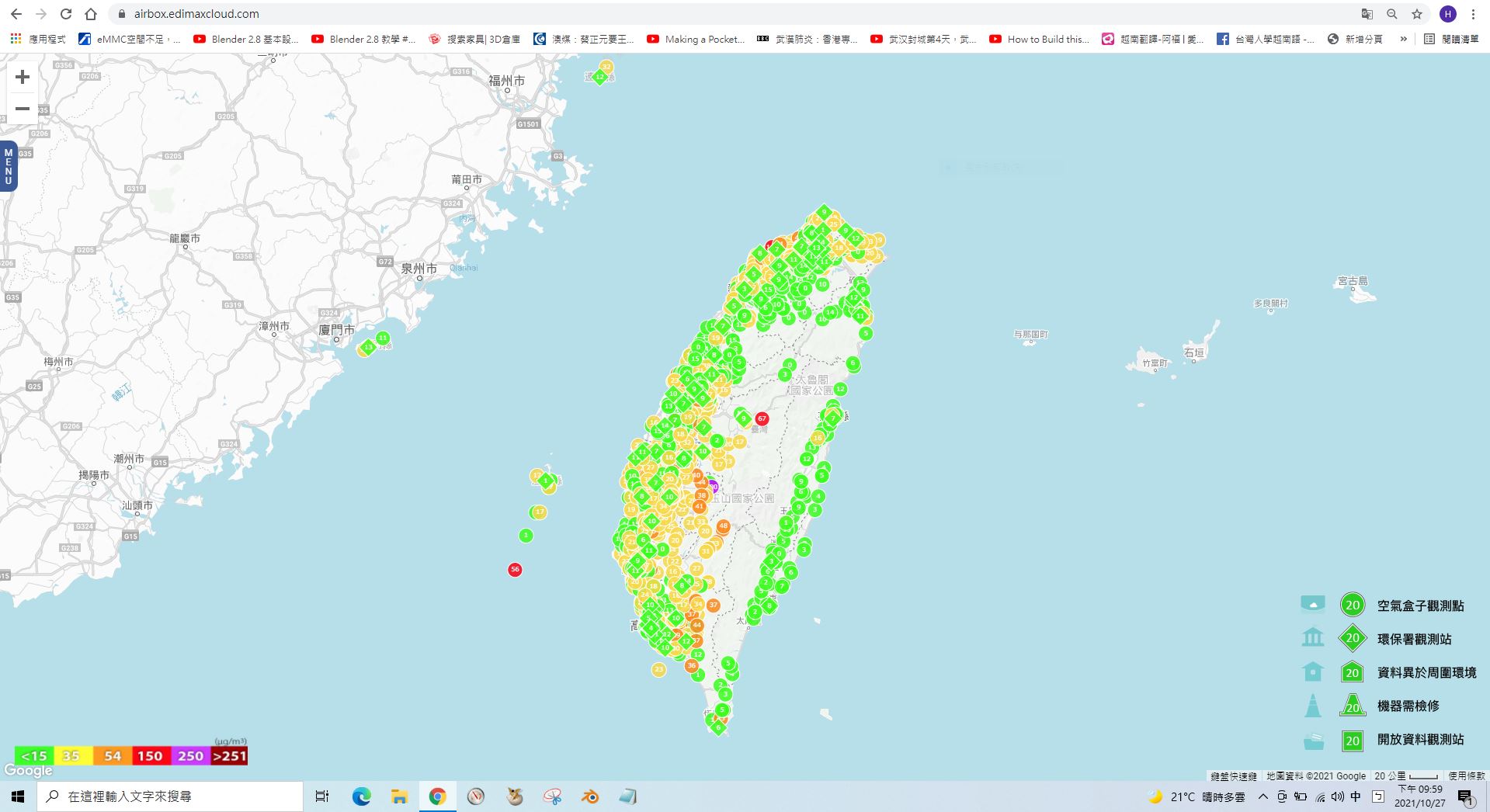Toggle 資料異於周圍環境 layer icon

pyautogui.click(x=1313, y=671)
